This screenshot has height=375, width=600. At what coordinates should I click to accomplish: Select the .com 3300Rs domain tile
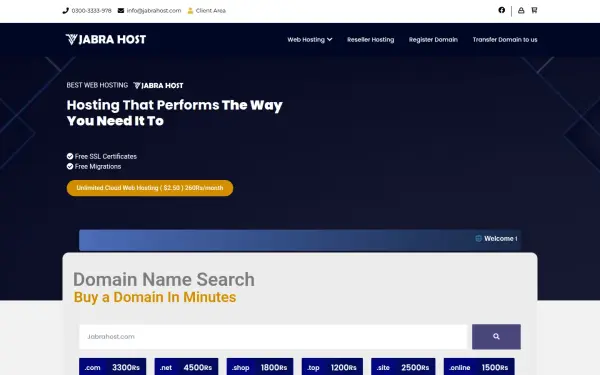pyautogui.click(x=112, y=367)
